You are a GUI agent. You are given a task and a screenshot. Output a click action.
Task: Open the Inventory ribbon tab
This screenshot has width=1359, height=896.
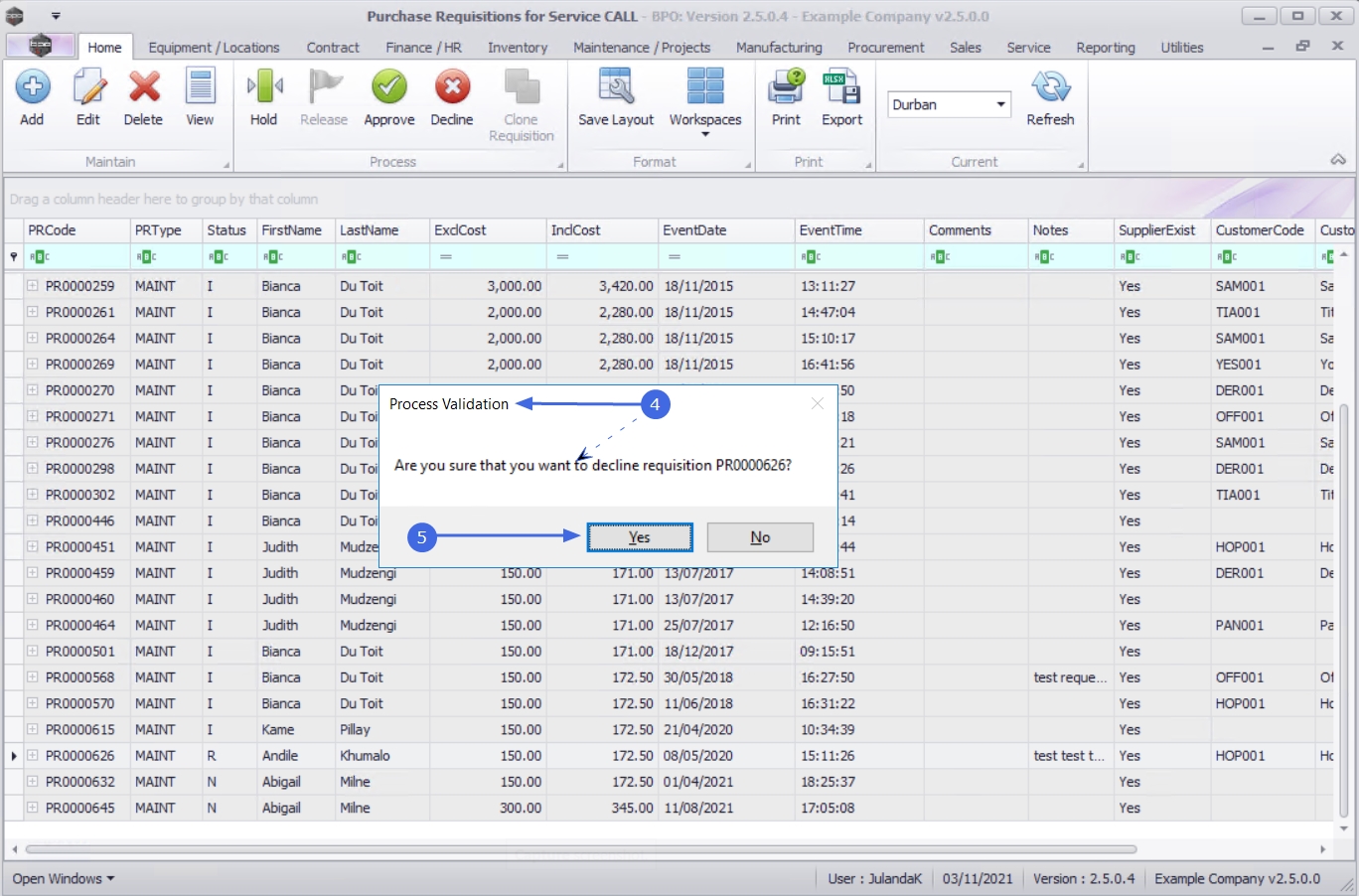tap(517, 48)
